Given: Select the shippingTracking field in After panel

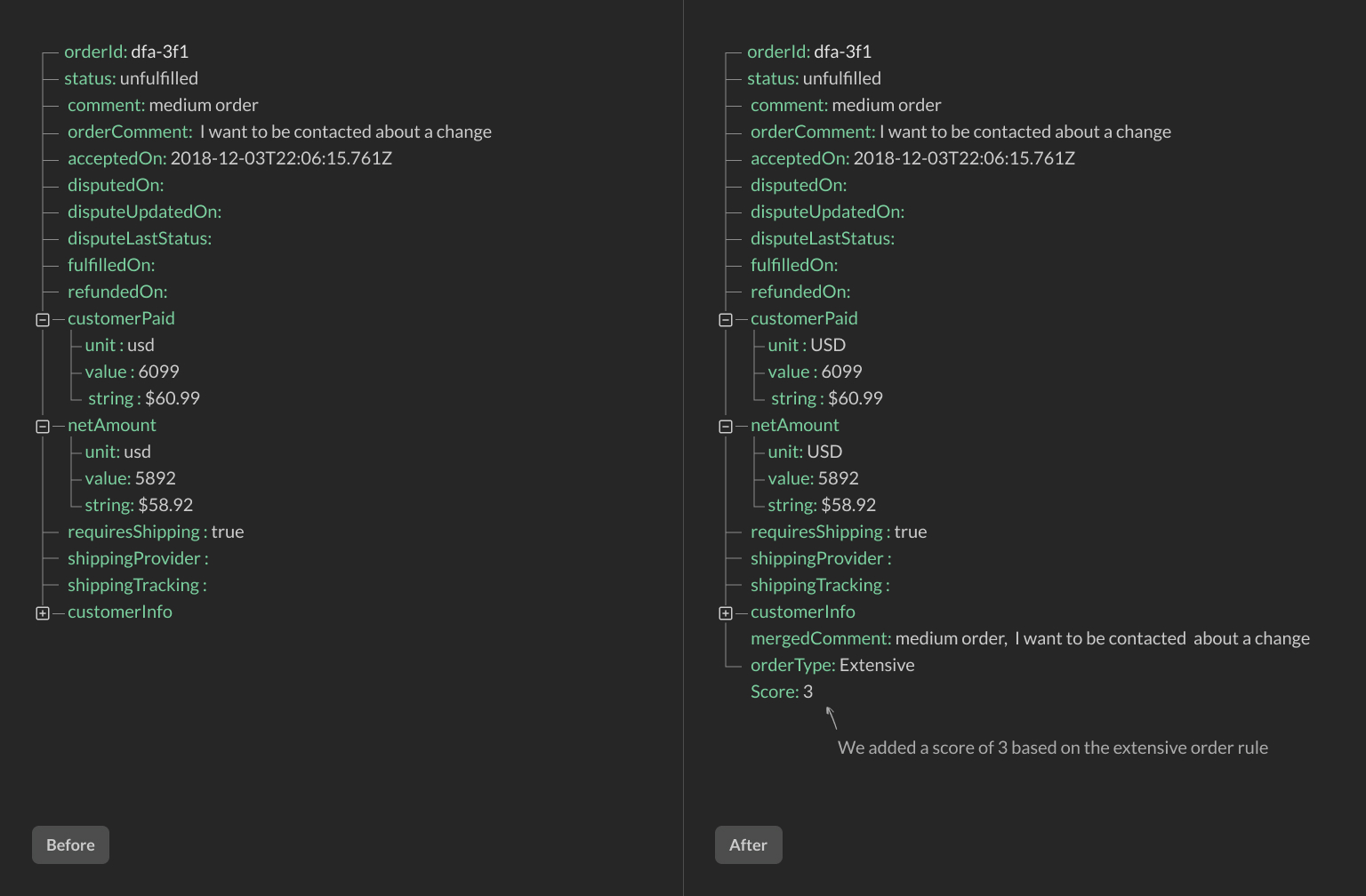Looking at the screenshot, I should pos(818,585).
